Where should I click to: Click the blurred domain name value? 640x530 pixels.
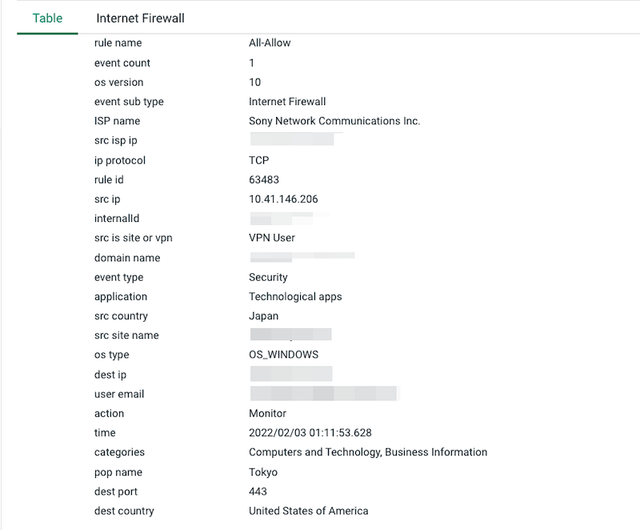(x=302, y=257)
